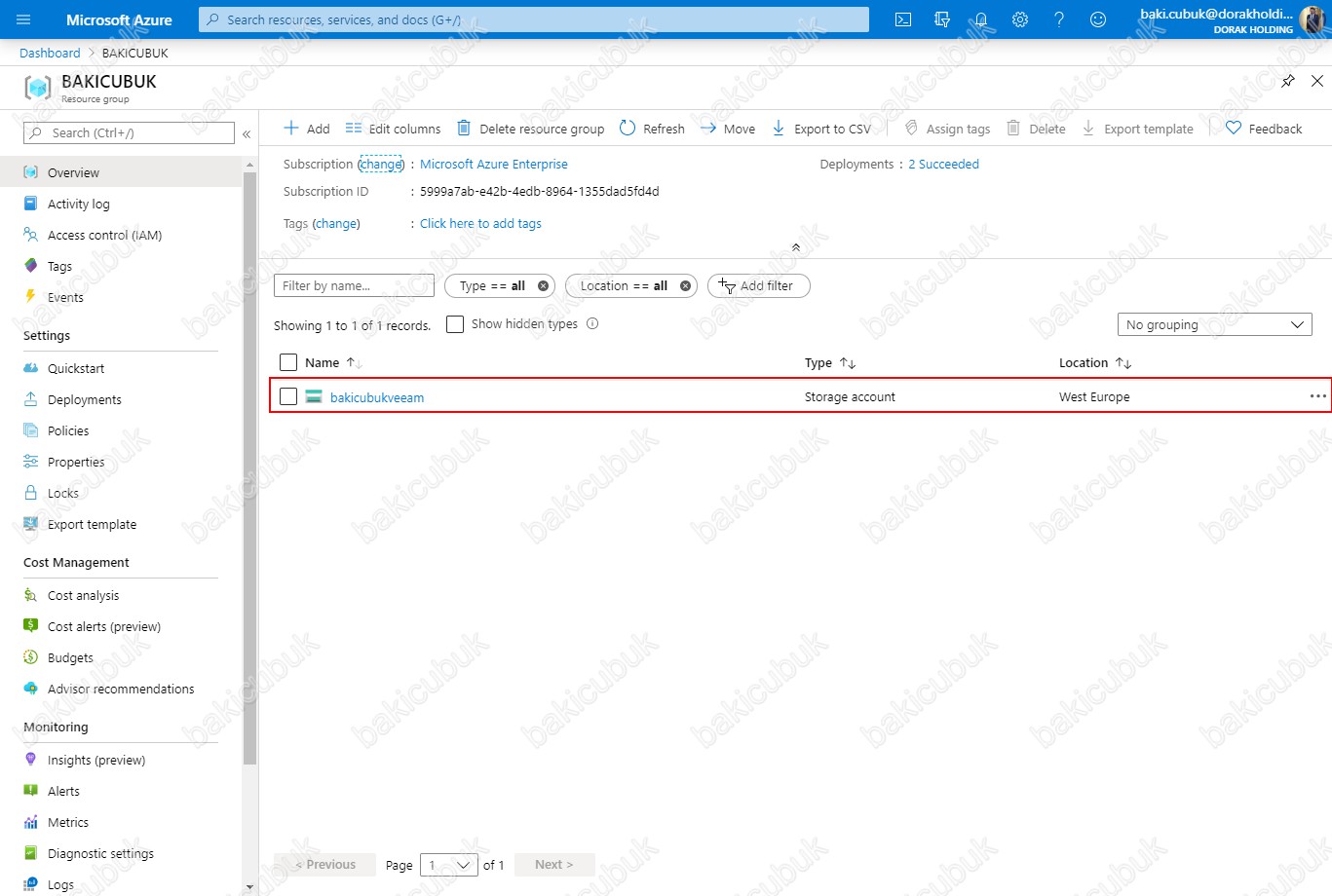Sort by the Location column

pyautogui.click(x=1095, y=362)
